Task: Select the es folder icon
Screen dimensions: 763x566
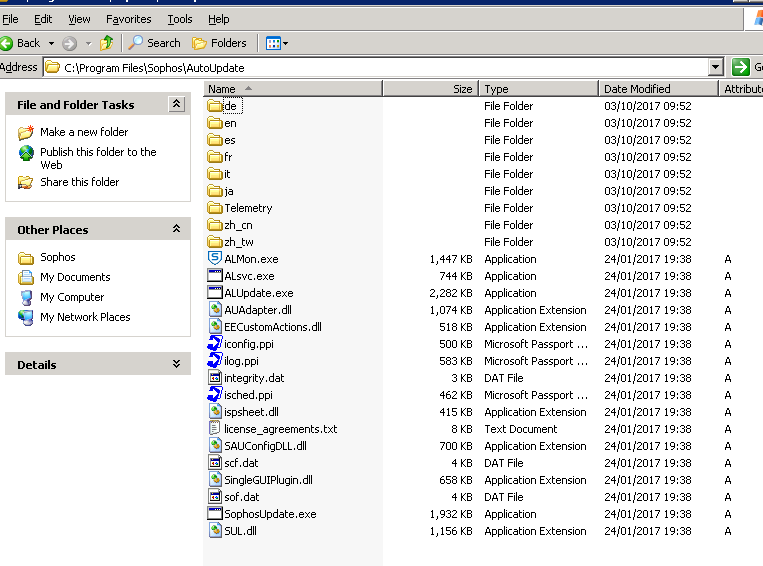Action: [214, 140]
